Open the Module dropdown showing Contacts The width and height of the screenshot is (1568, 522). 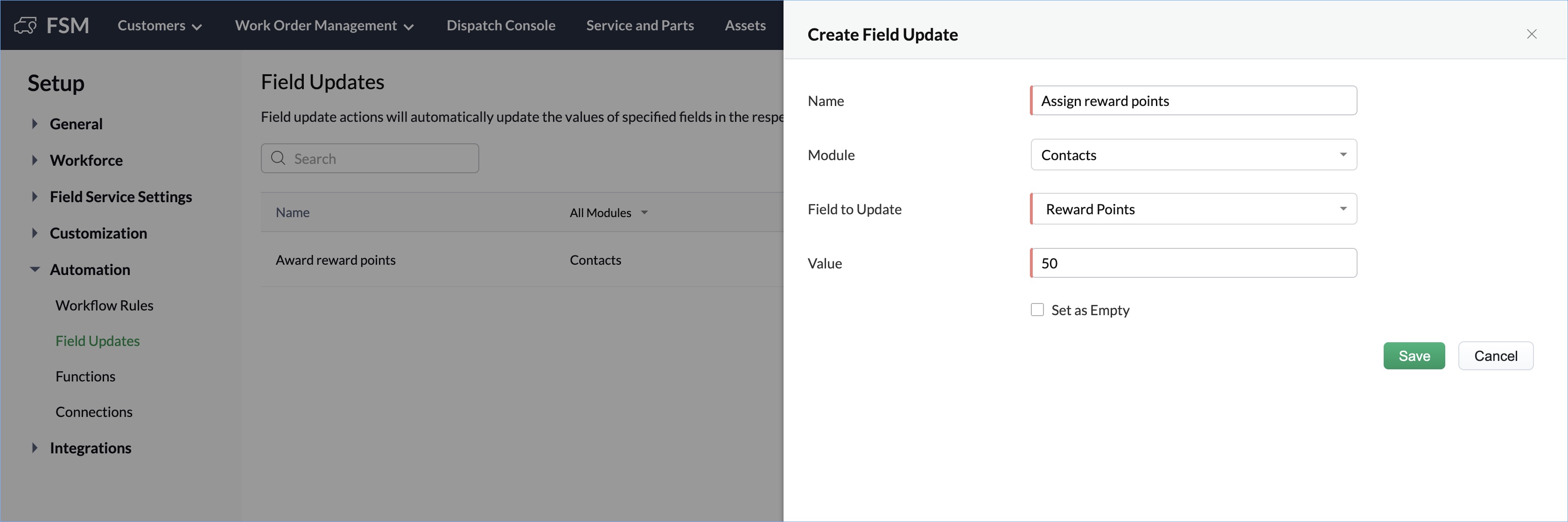1193,155
